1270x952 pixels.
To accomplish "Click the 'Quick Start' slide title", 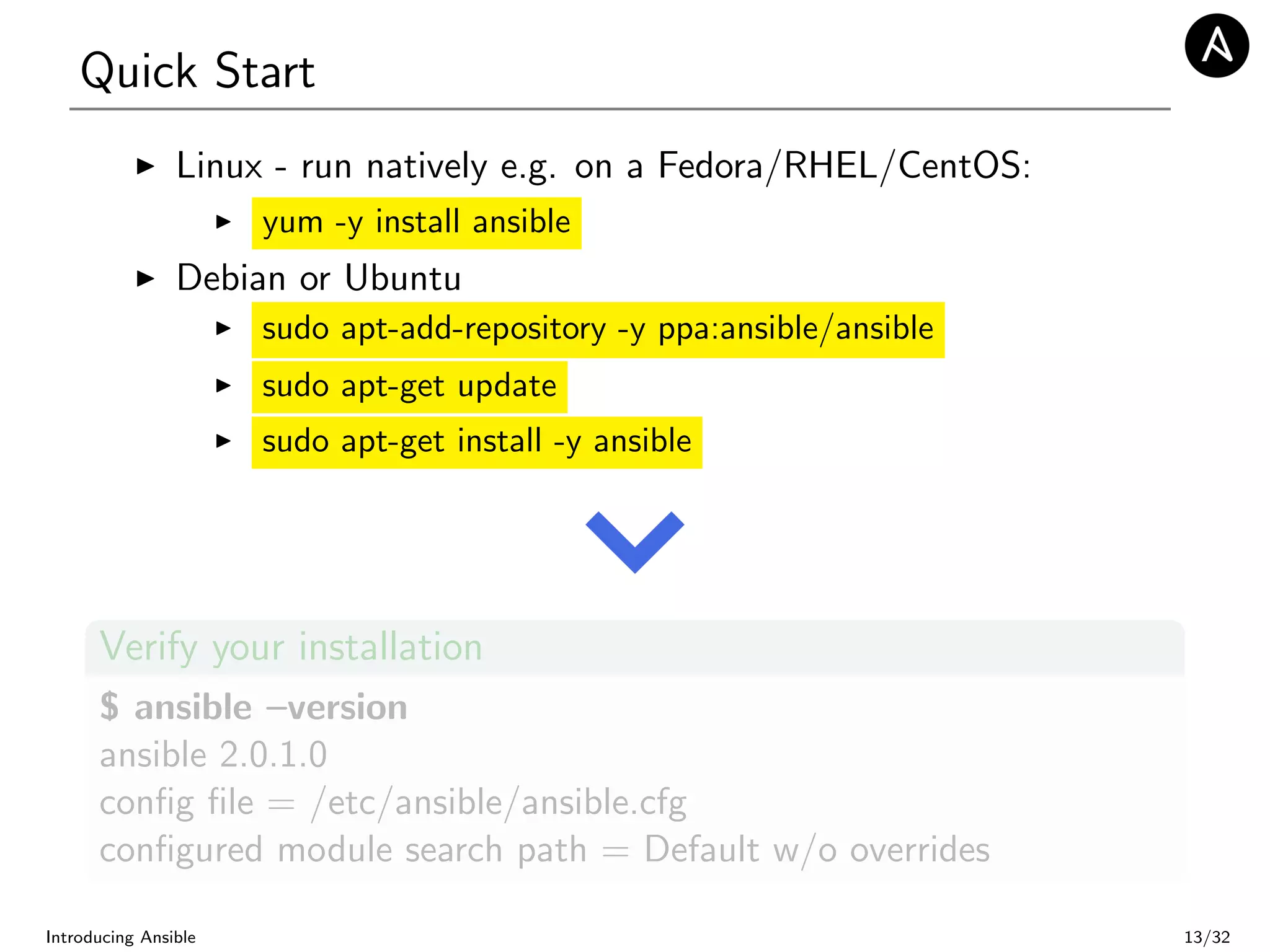I will click(x=198, y=71).
